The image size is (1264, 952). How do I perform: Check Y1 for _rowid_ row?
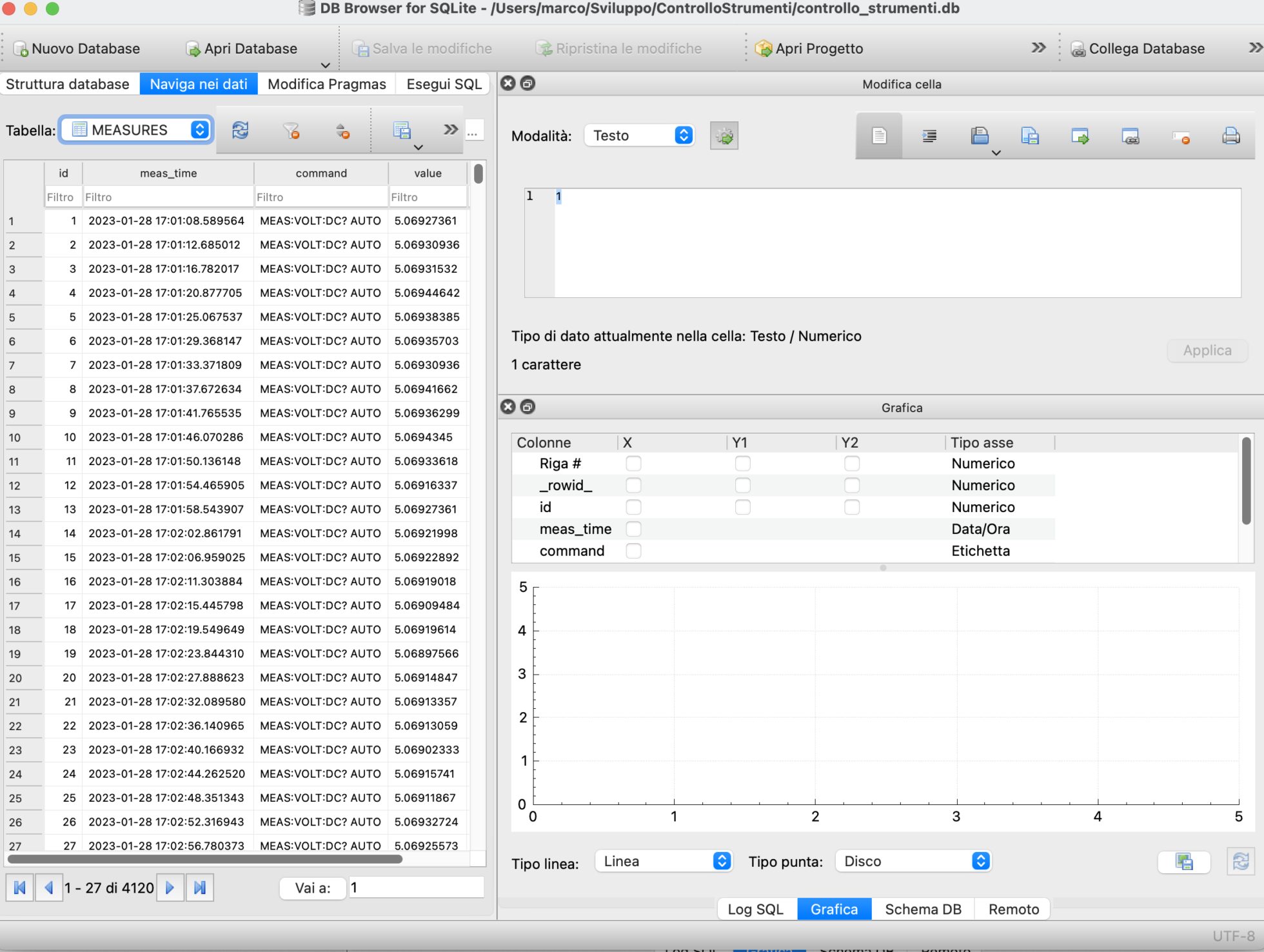743,485
